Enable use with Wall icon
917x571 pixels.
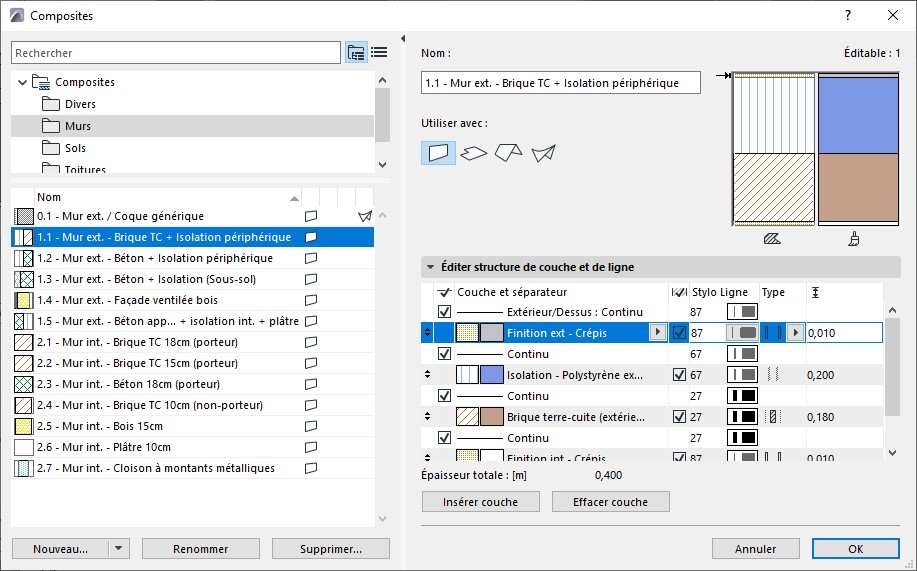click(438, 153)
